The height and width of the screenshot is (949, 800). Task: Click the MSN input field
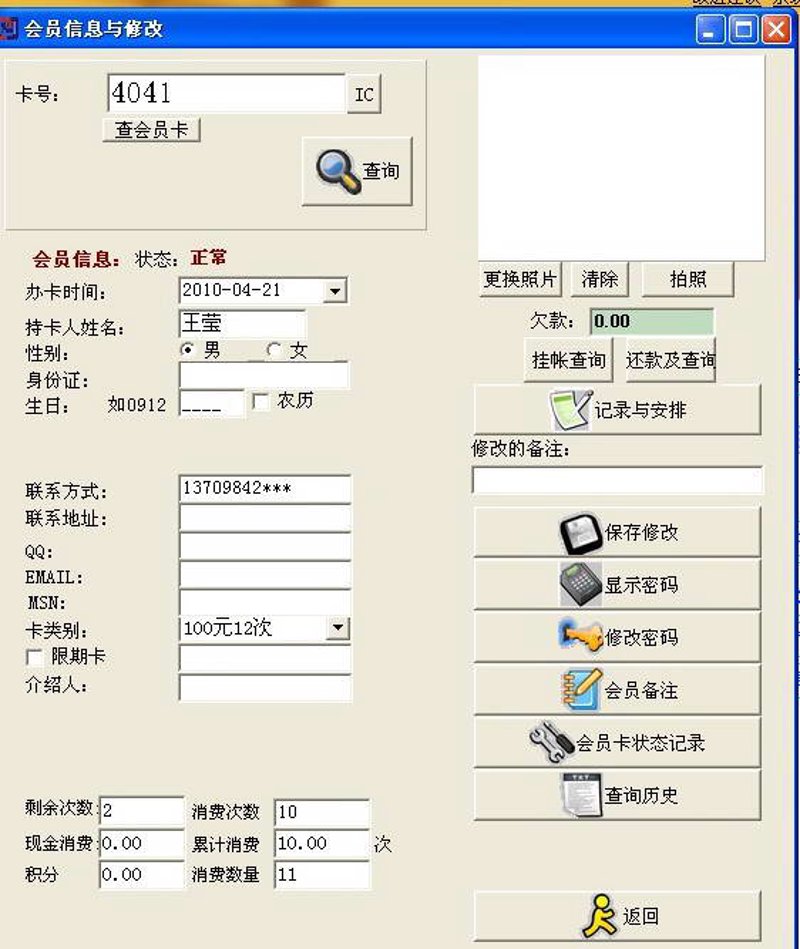click(x=265, y=602)
